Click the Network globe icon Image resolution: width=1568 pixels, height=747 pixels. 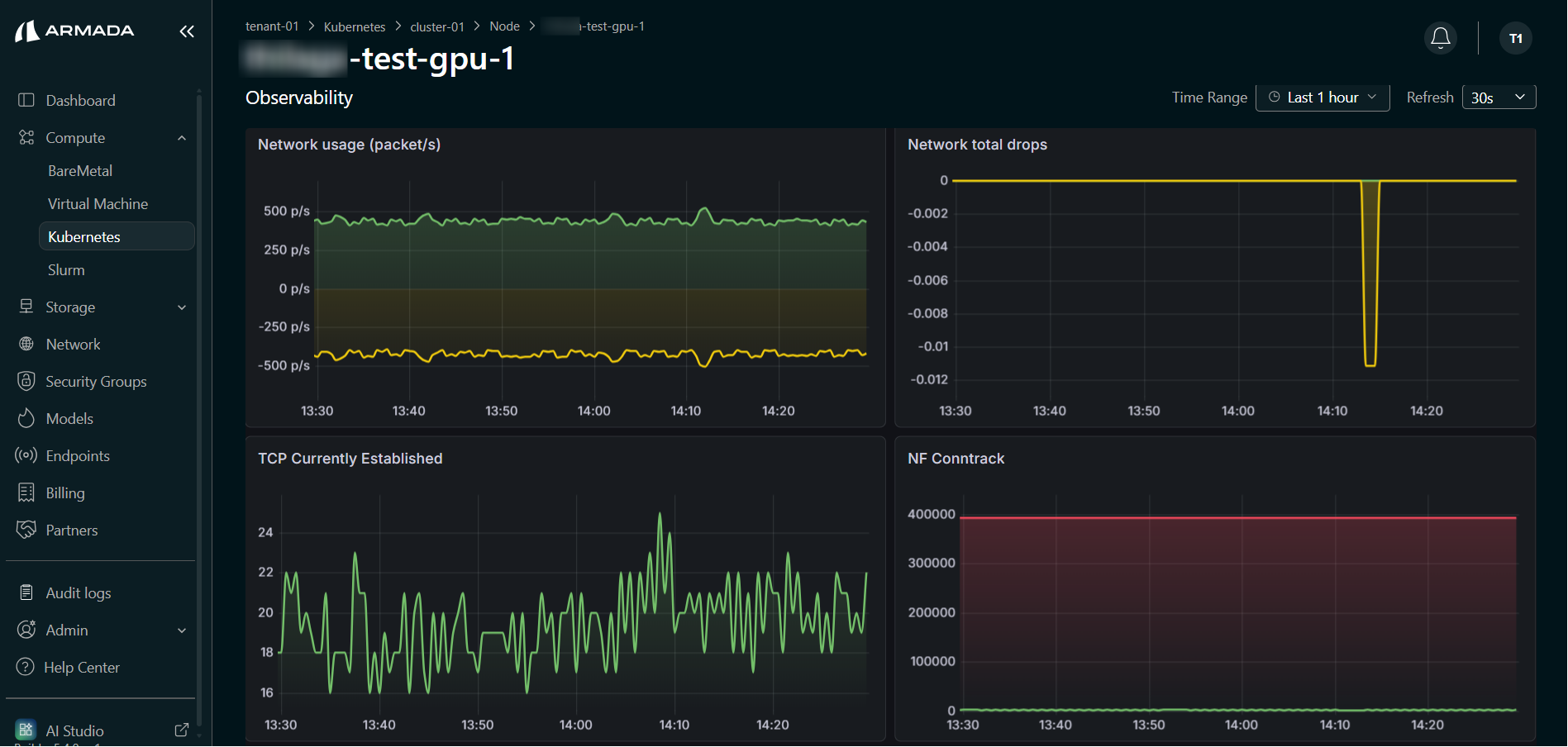pos(26,344)
